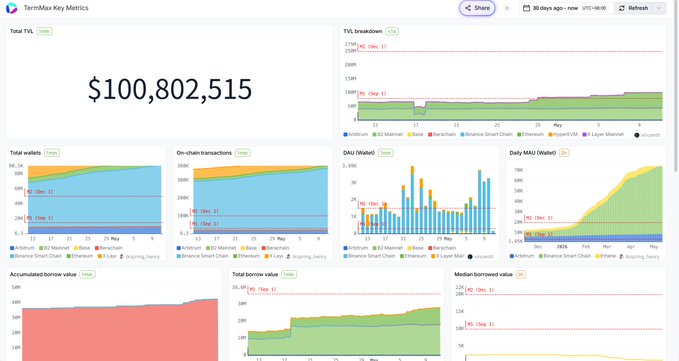Star this dashboard with the favorite icon
Screen dimensions: 679x361
point(507,8)
